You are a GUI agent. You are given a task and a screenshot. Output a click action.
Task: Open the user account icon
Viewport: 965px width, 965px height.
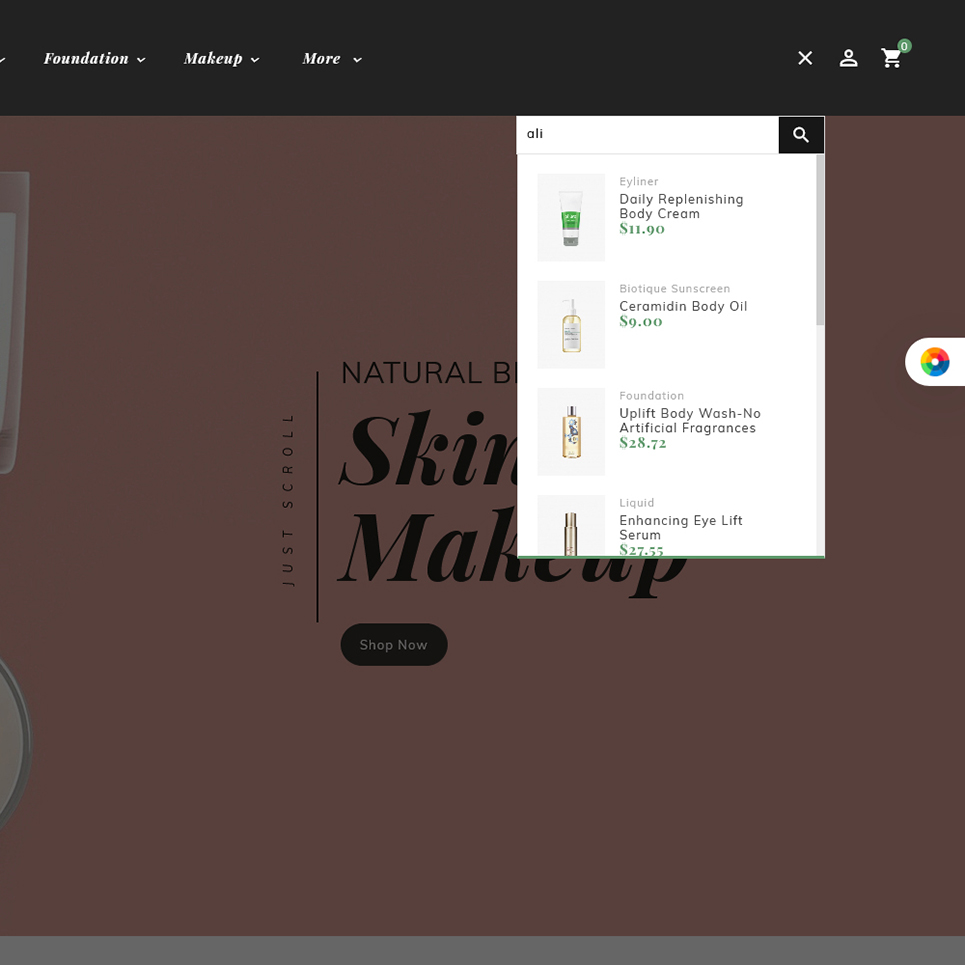point(848,58)
